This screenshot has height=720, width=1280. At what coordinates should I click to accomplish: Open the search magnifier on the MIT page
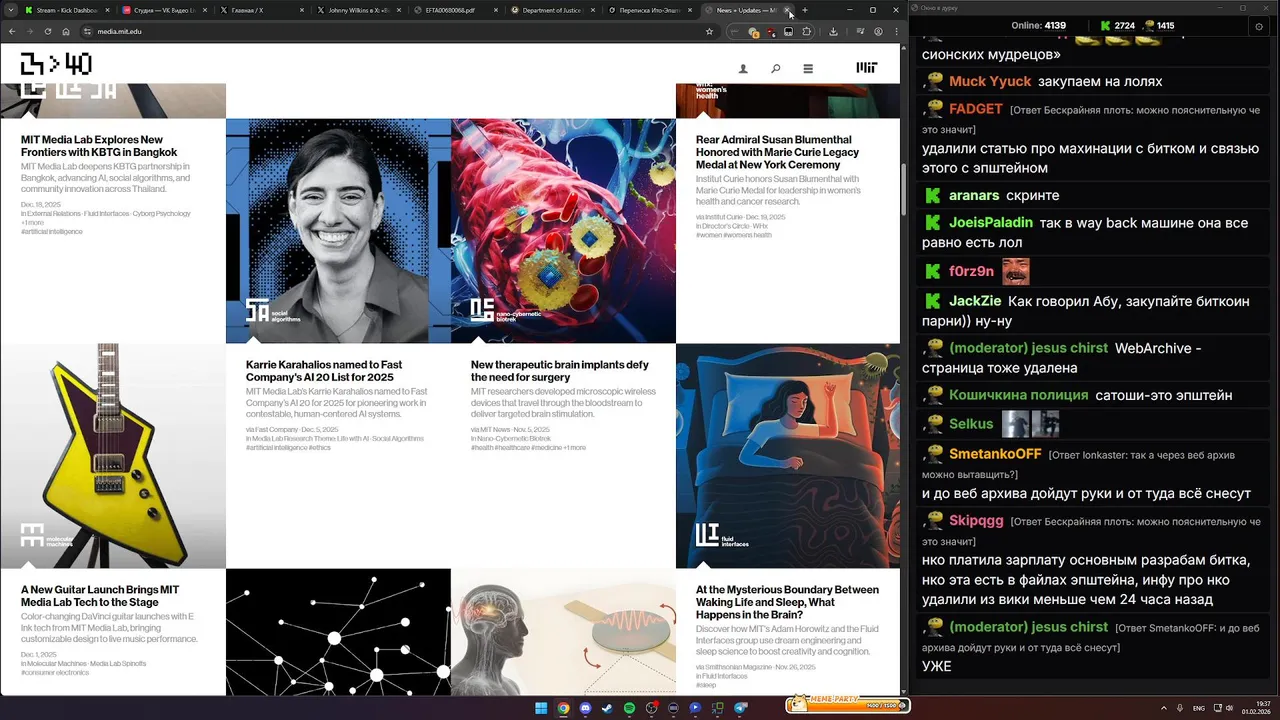point(775,69)
